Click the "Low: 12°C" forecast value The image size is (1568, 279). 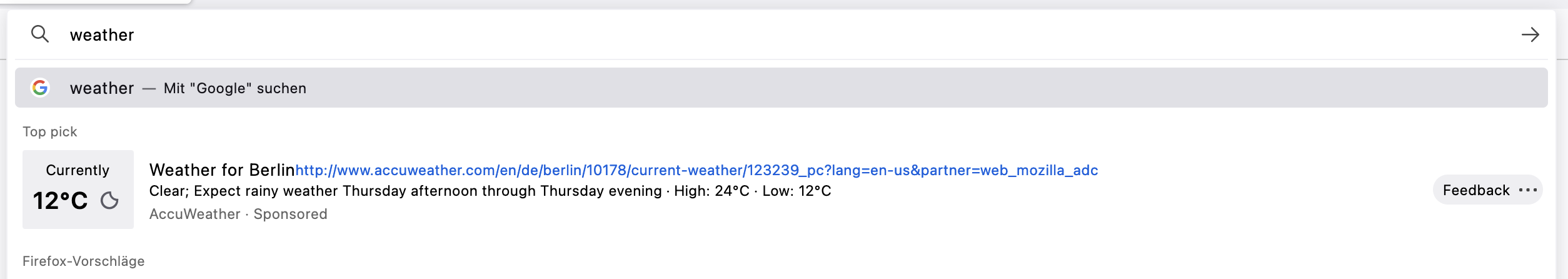797,191
